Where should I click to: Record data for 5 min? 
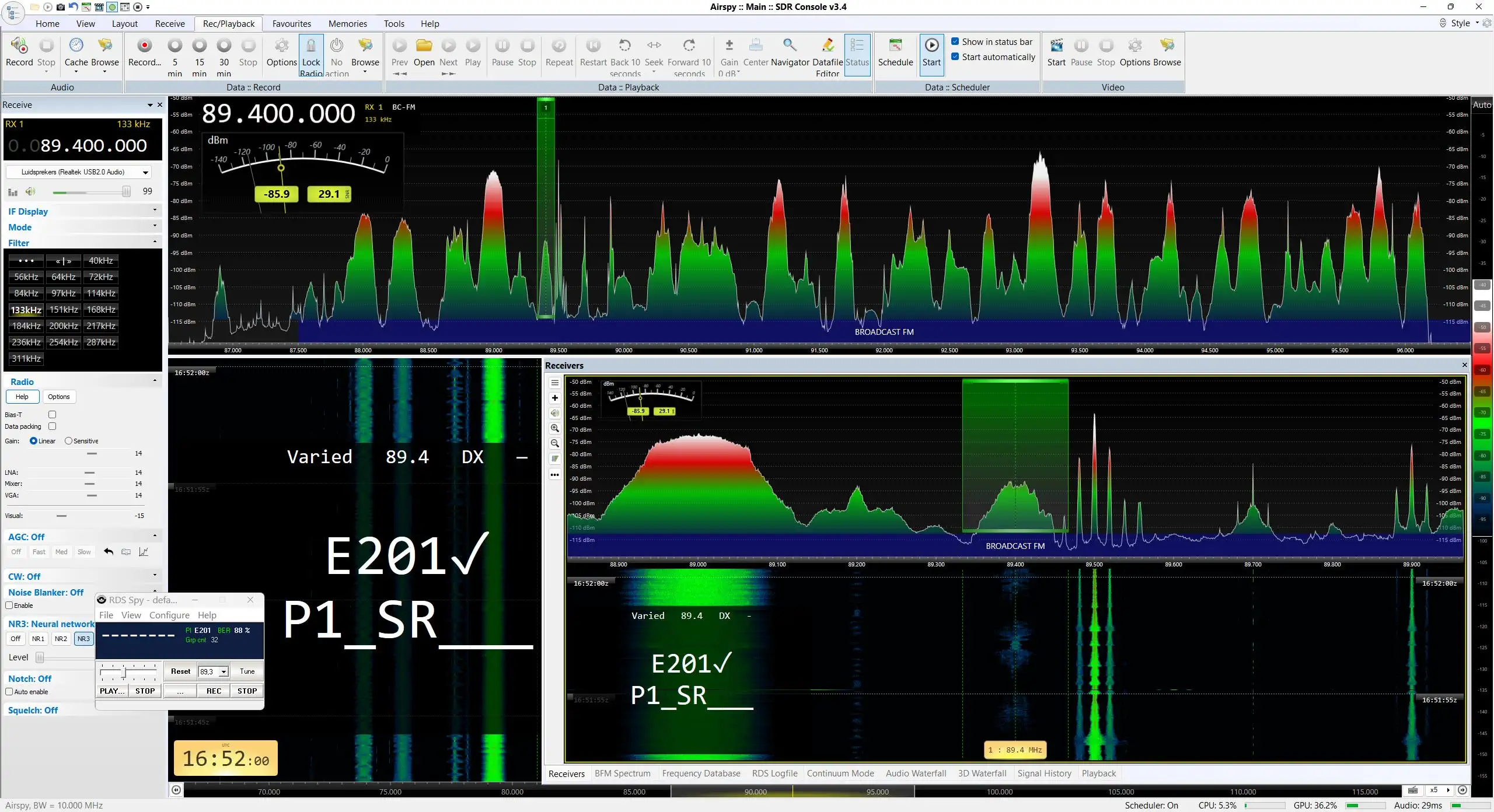click(x=175, y=57)
